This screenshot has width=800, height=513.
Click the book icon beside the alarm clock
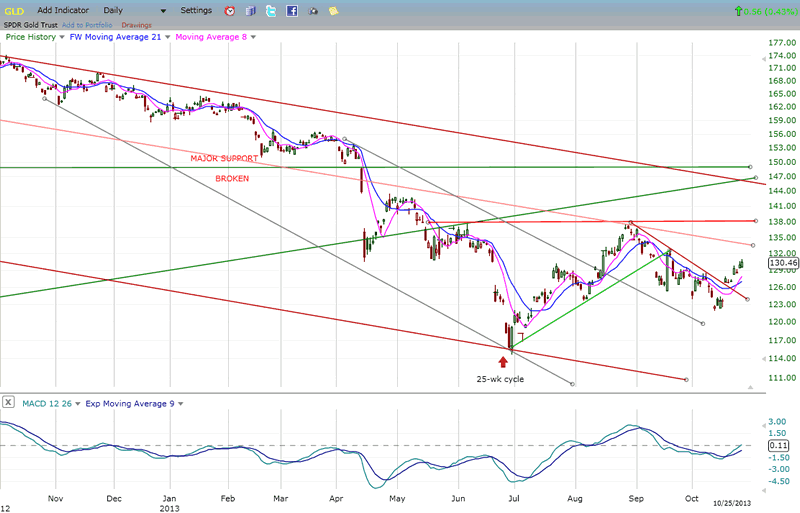(250, 10)
